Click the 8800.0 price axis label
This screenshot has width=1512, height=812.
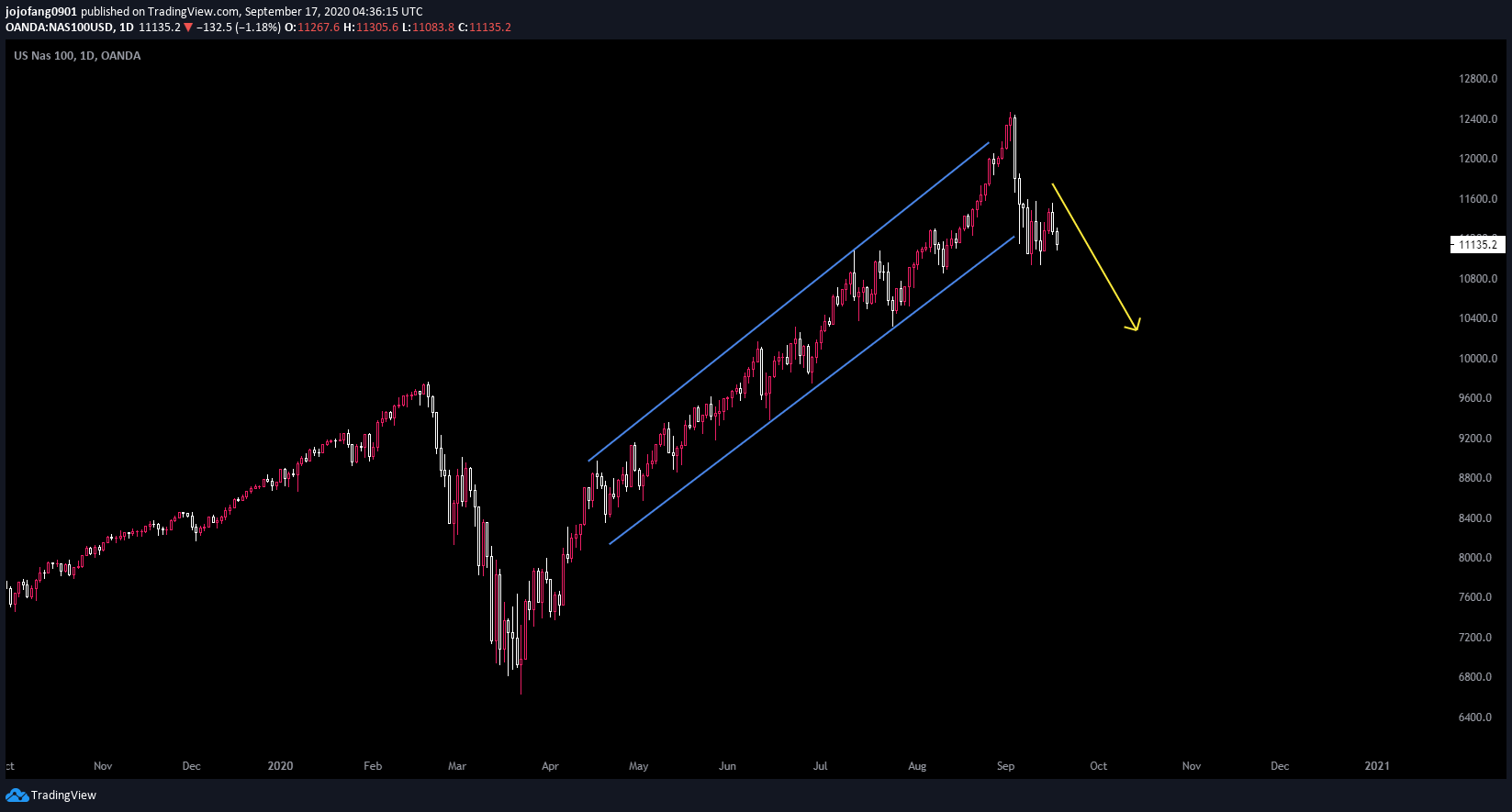[1475, 478]
